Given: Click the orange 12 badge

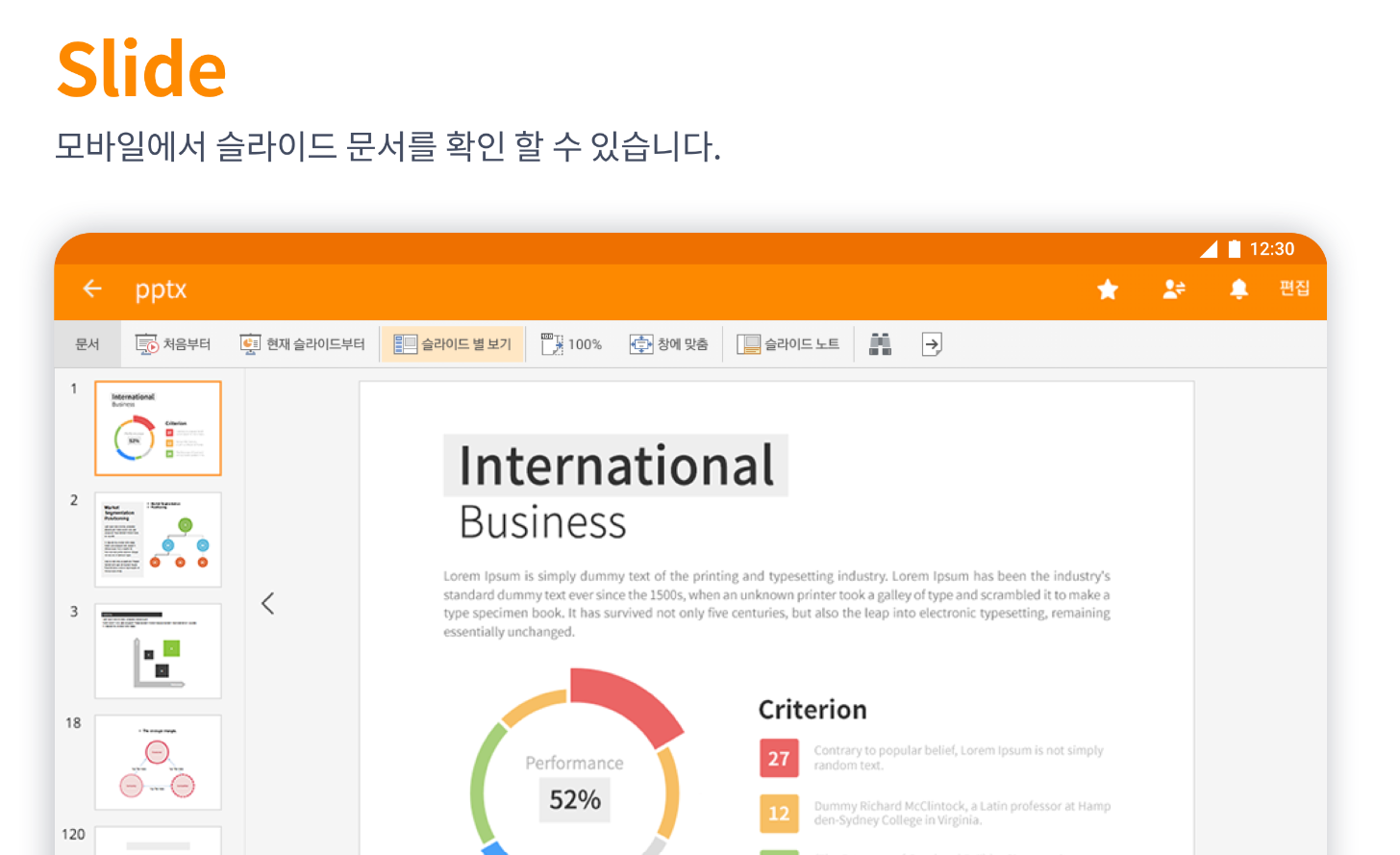Looking at the screenshot, I should (x=779, y=814).
